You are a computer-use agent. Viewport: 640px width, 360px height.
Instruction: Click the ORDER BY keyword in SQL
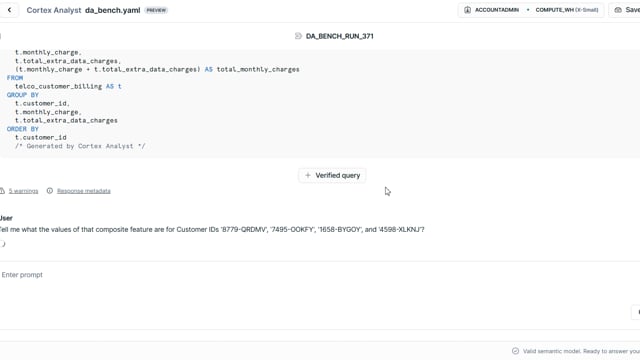(22, 129)
